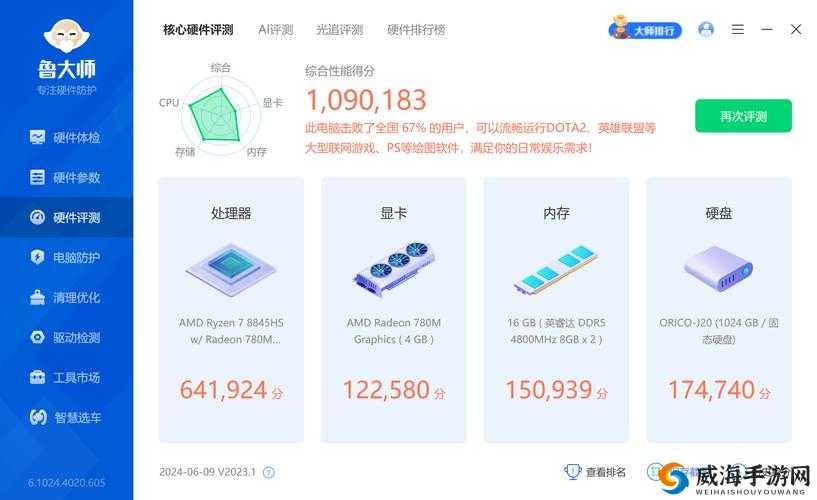Open 电脑防护 shield item
This screenshot has width=817, height=500.
tap(65, 257)
